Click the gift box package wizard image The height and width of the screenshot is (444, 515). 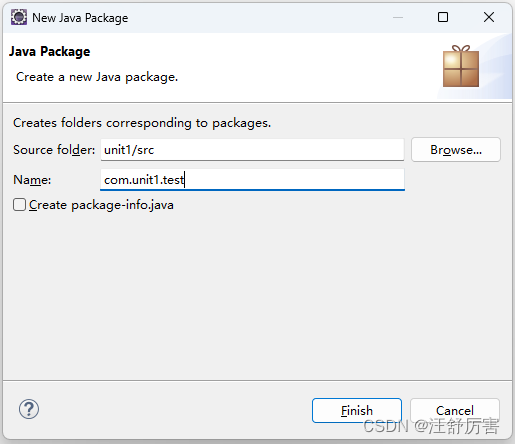click(461, 66)
